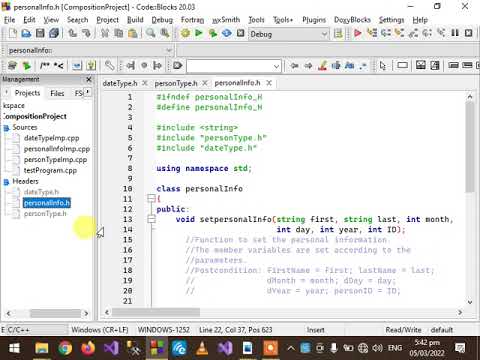The height and width of the screenshot is (360, 480).
Task: Open Find with the magnifier icon
Action: point(151,33)
